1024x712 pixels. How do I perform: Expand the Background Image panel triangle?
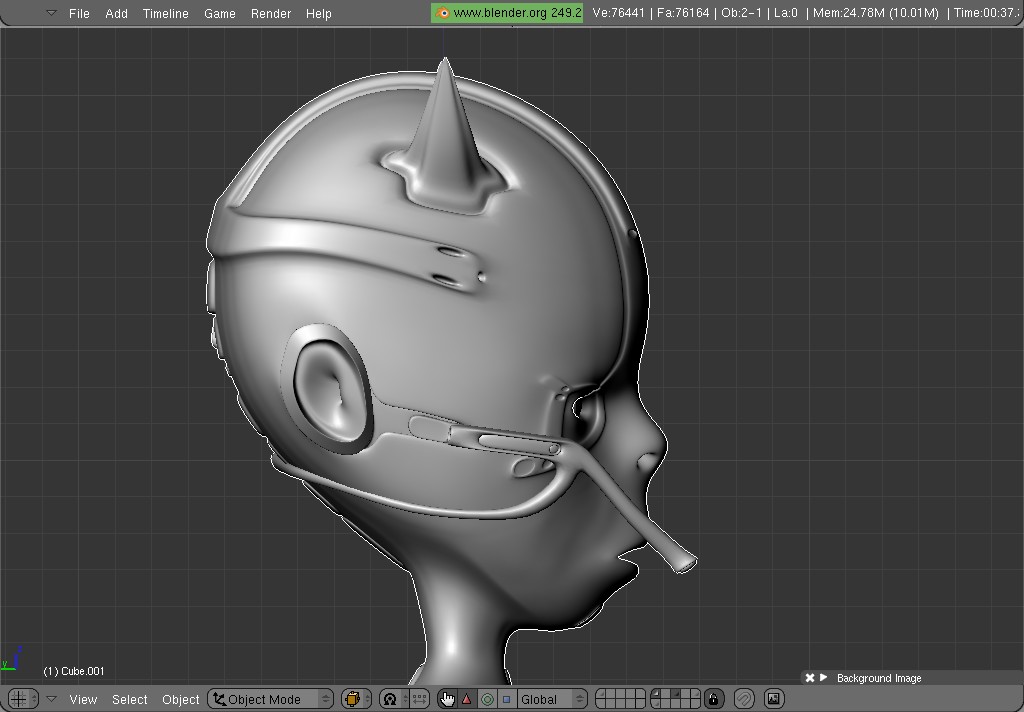tap(824, 677)
